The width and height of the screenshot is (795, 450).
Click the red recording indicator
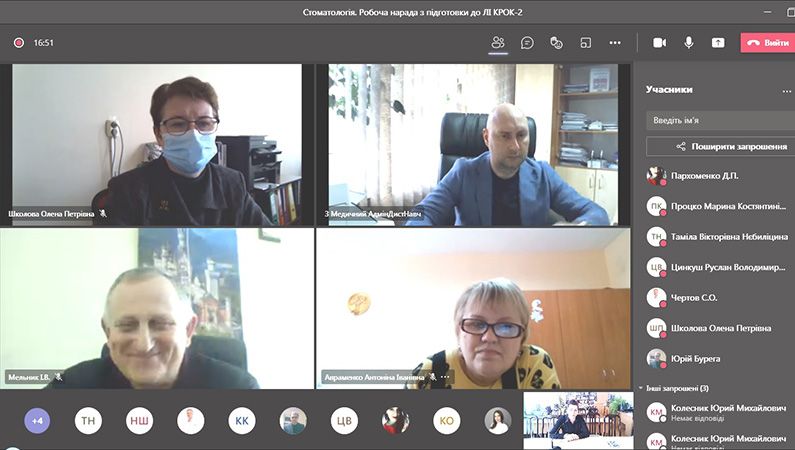pos(19,43)
